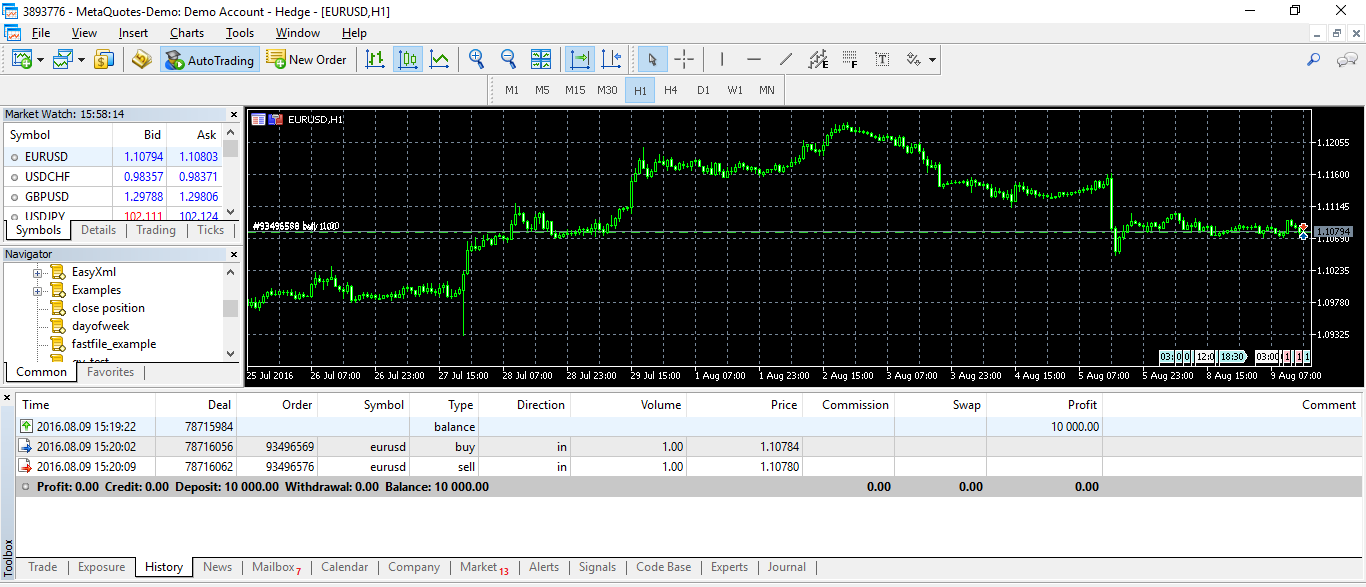Open the File menu
Screen dimensions: 1366x587
[41, 33]
